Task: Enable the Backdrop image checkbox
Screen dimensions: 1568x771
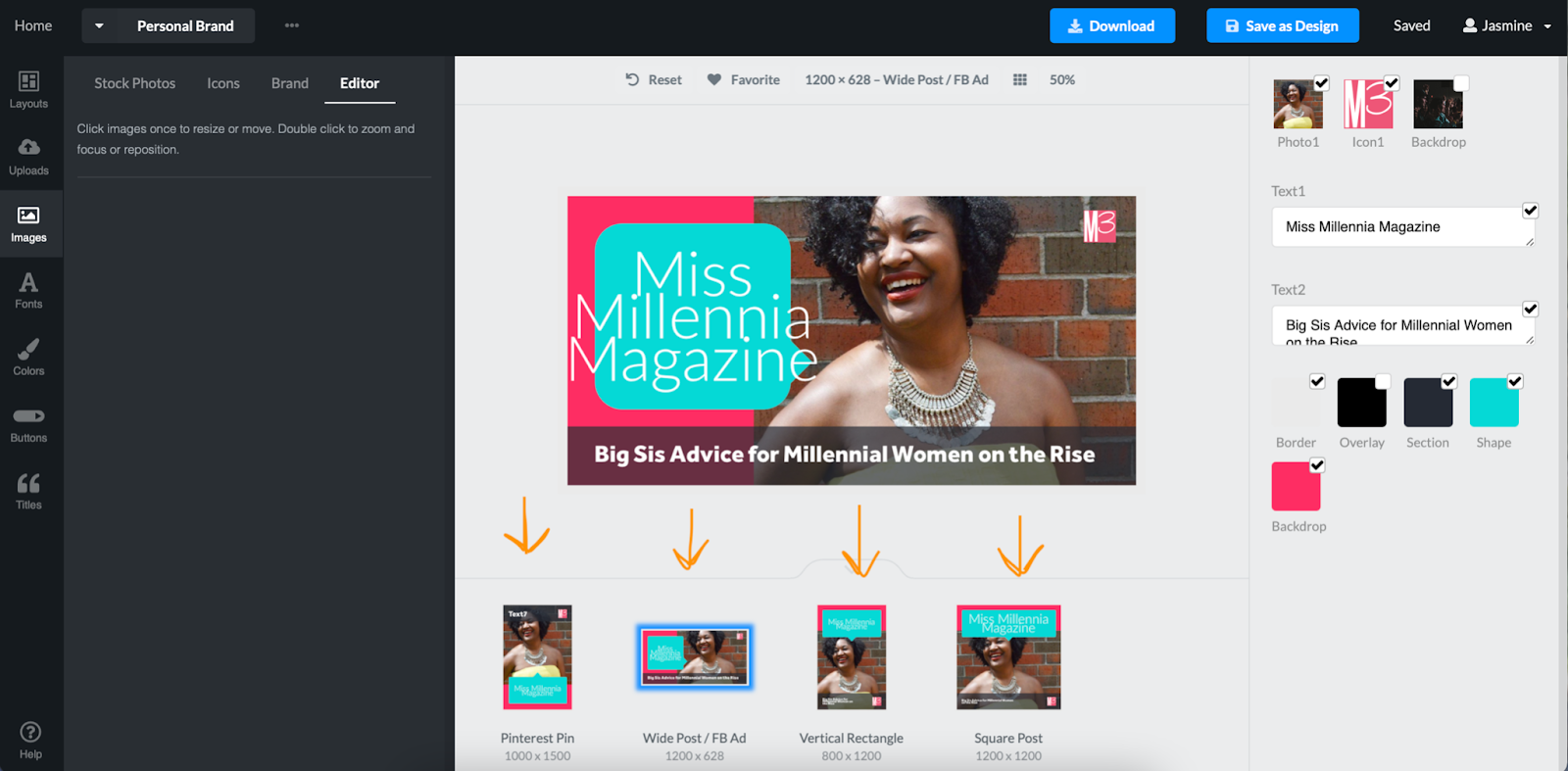Action: [x=1461, y=83]
